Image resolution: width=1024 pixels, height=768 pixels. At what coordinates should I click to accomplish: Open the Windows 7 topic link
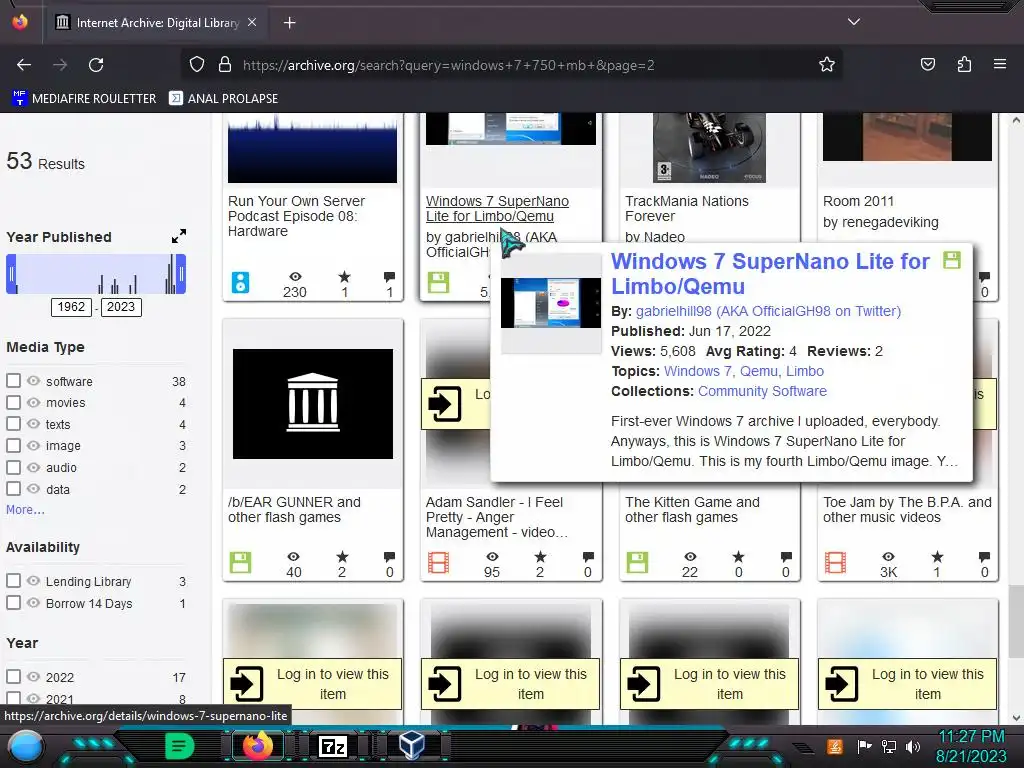(698, 371)
